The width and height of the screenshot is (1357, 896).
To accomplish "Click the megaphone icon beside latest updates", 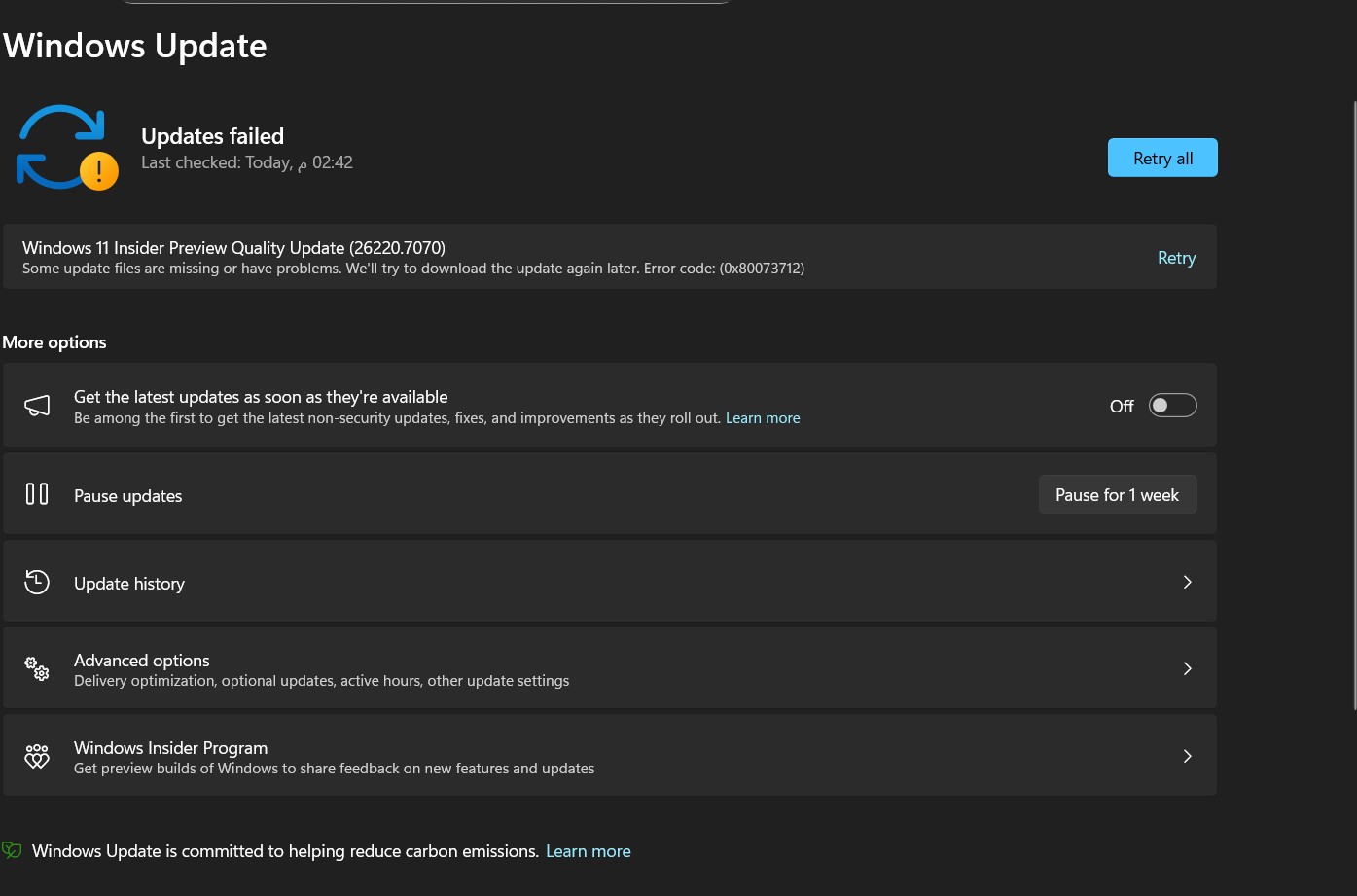I will tap(37, 406).
